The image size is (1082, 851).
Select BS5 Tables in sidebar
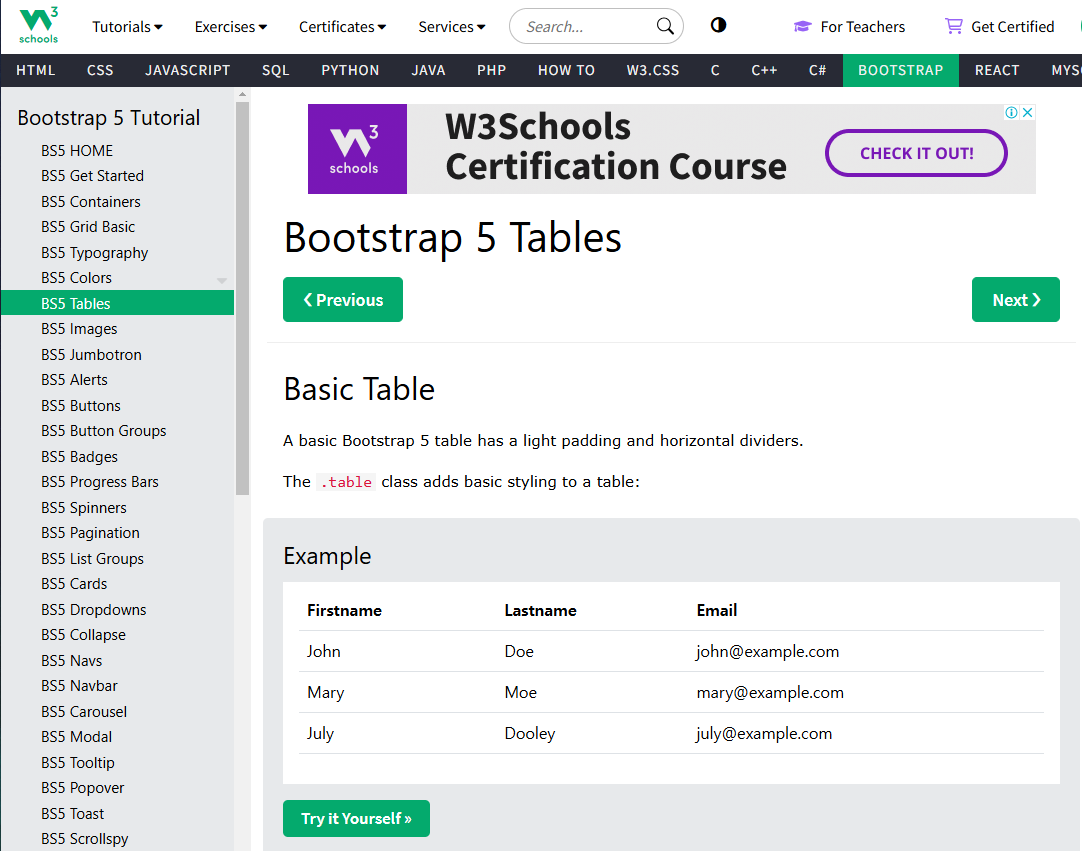pyautogui.click(x=117, y=303)
